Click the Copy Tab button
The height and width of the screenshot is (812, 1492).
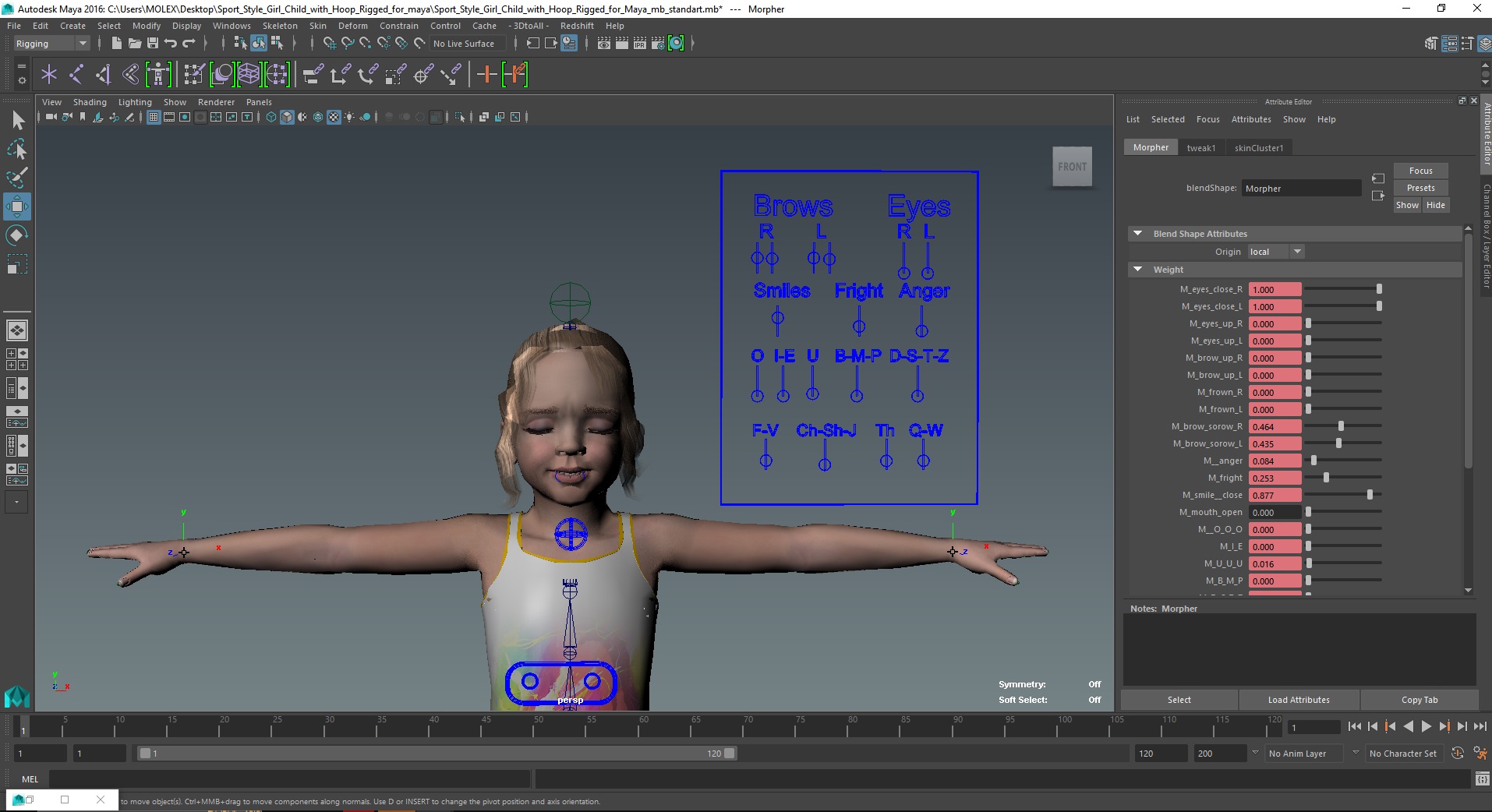tap(1420, 700)
